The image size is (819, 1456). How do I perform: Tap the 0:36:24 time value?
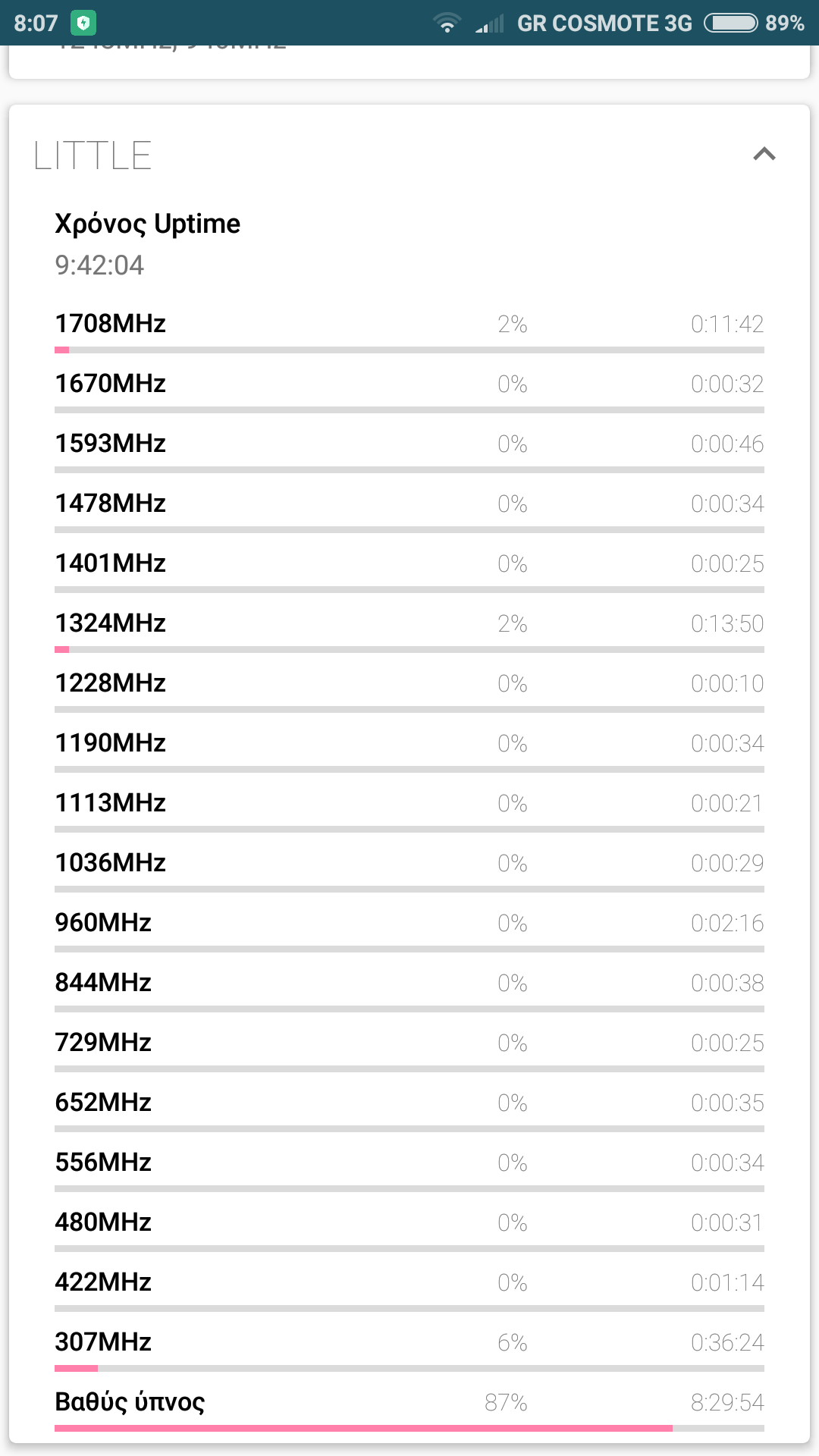tap(726, 1342)
